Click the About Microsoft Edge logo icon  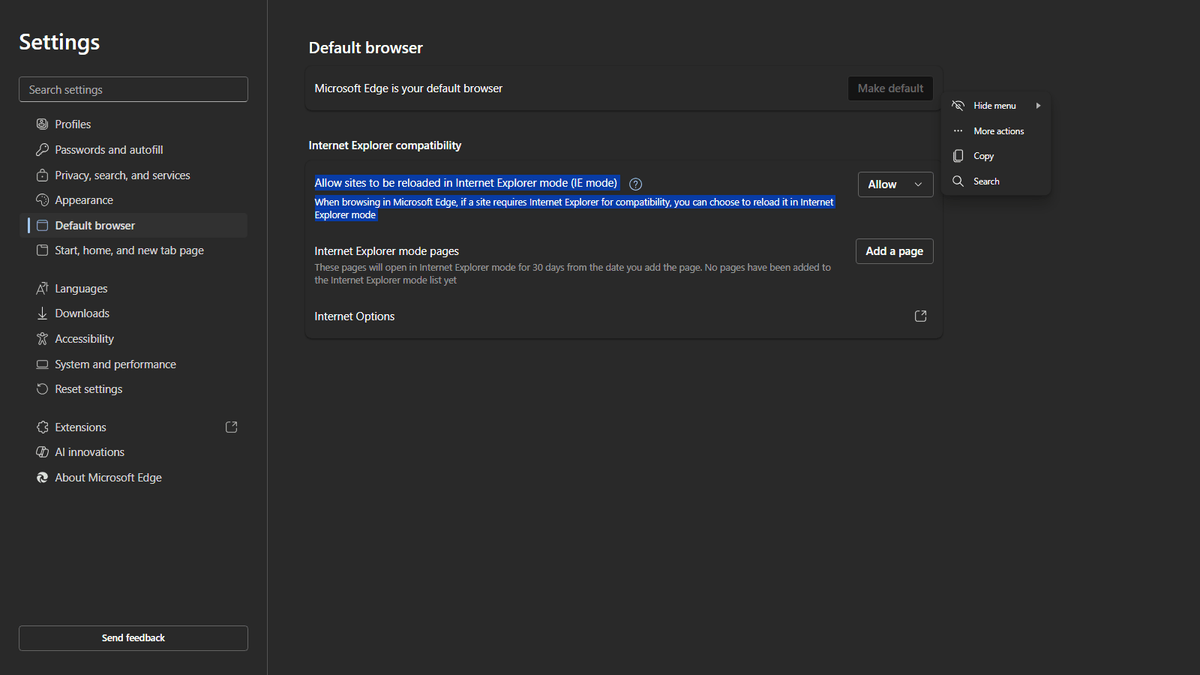(x=42, y=478)
